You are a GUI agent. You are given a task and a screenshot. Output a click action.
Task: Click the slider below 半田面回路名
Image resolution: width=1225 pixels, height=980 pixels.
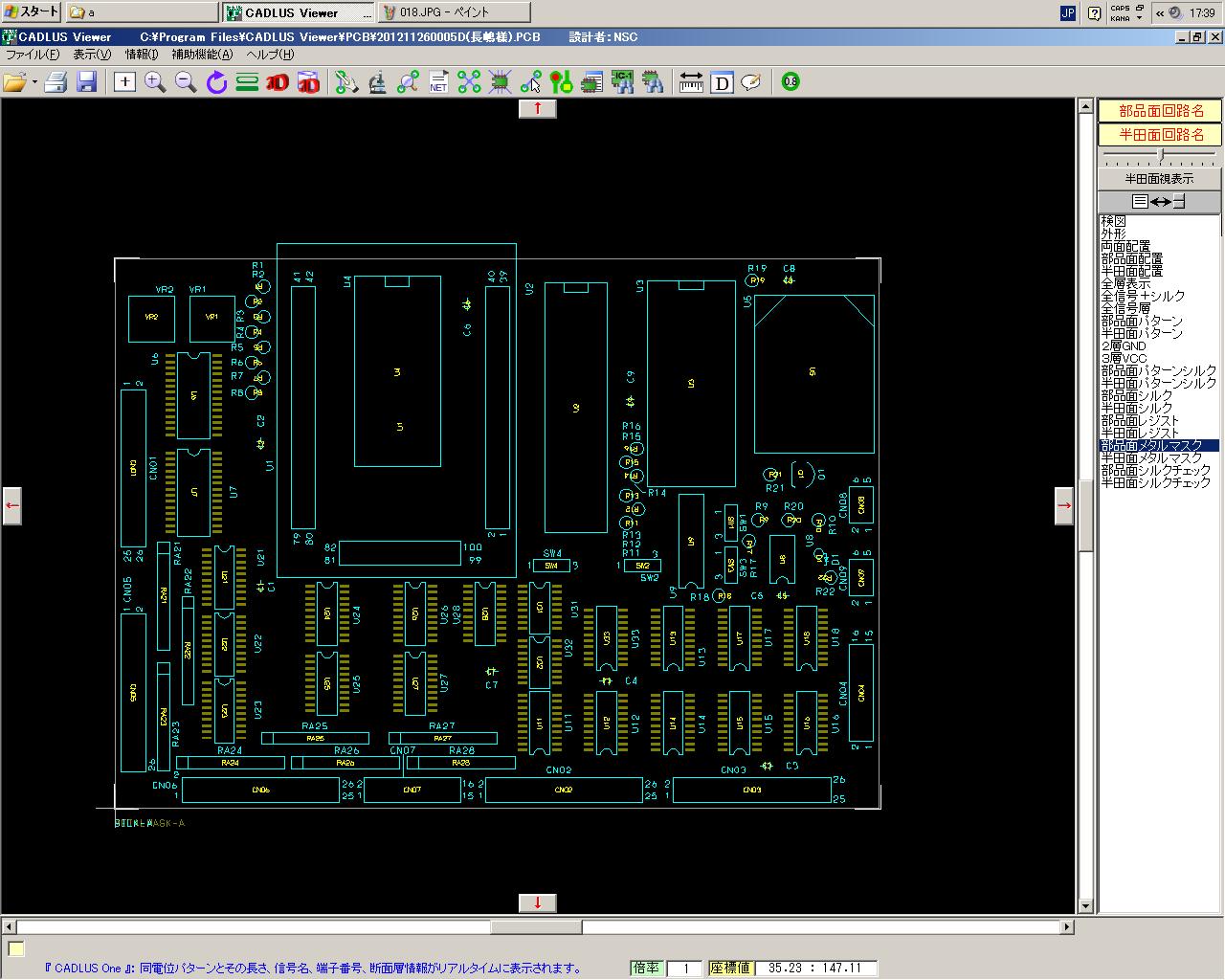[x=1161, y=154]
